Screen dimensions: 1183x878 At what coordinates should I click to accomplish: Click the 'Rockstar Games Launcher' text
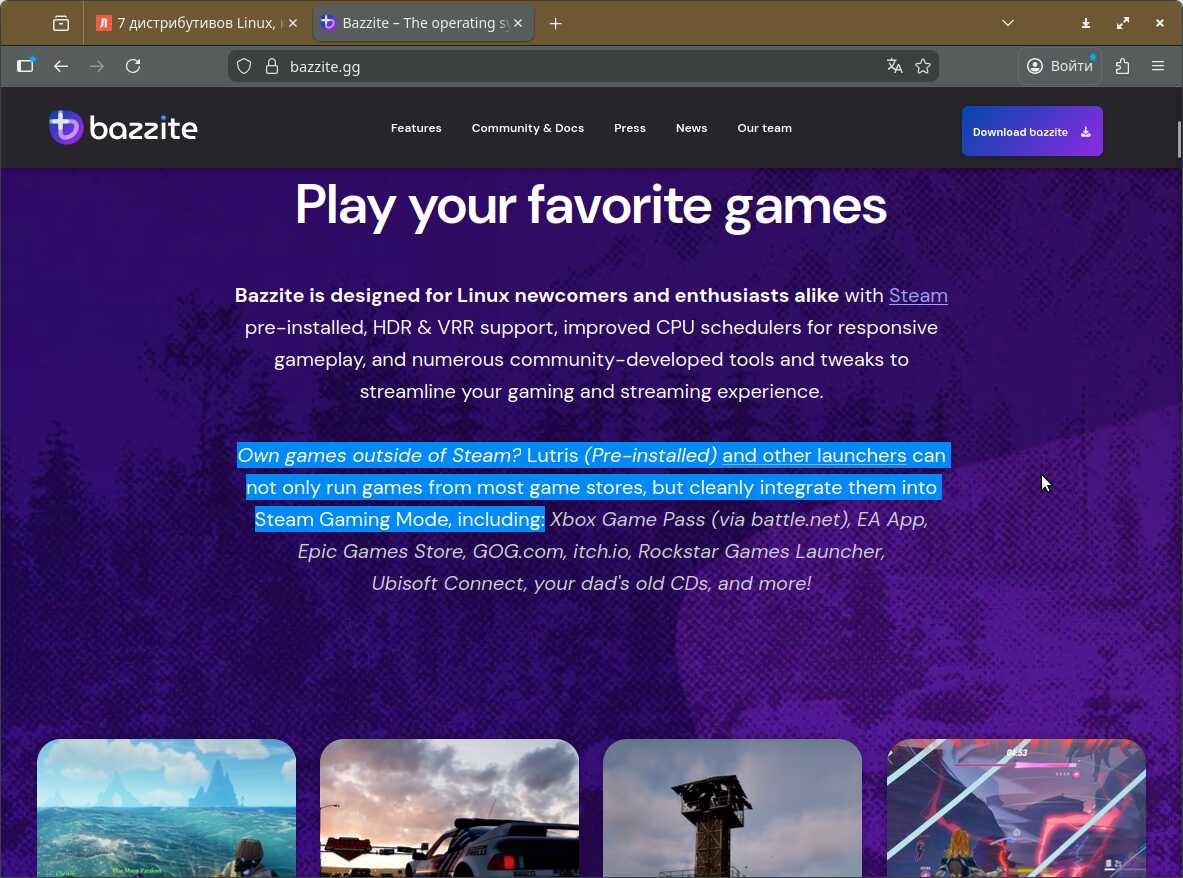pos(760,551)
